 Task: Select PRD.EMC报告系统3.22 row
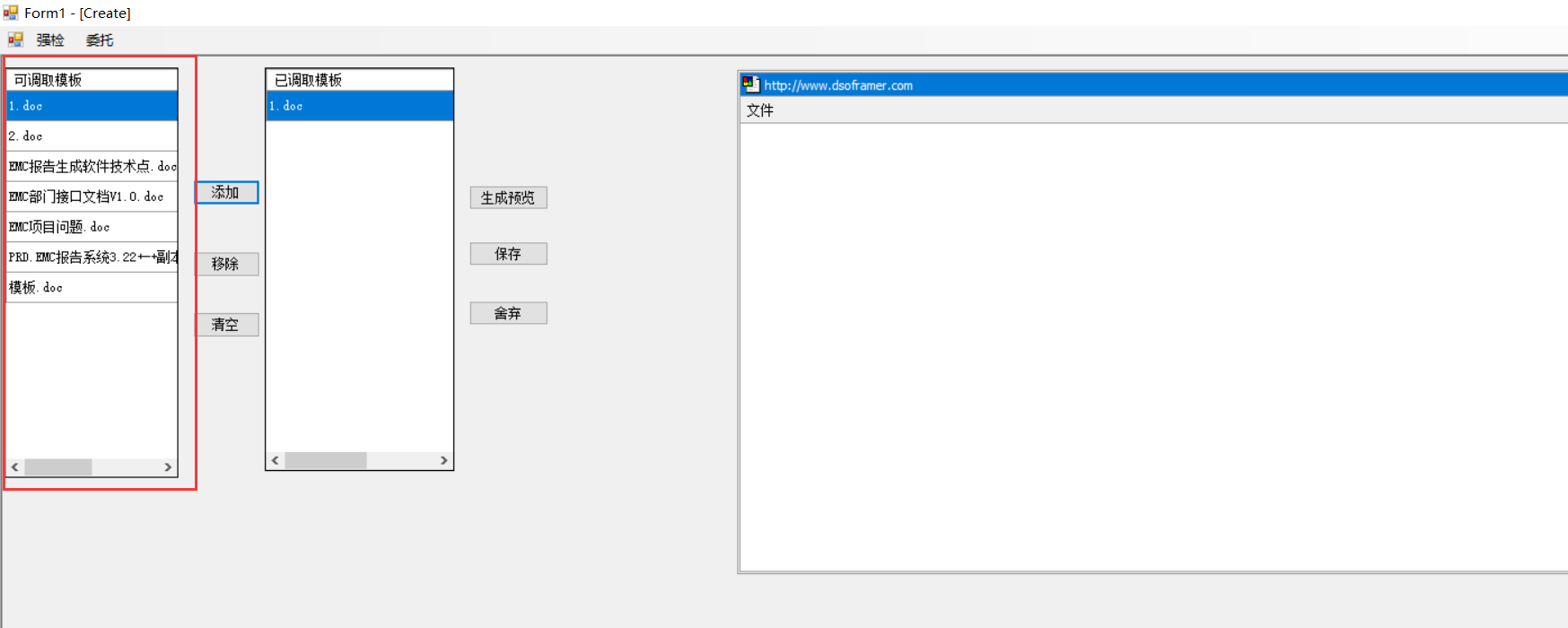click(92, 257)
